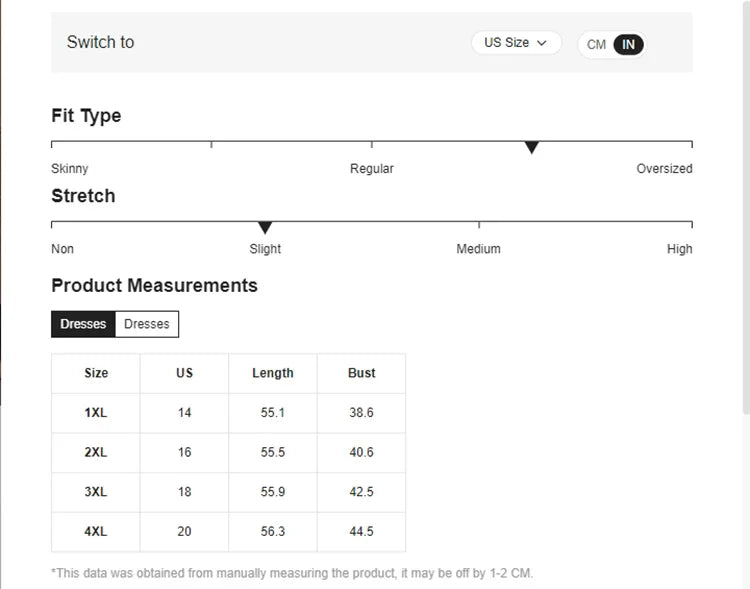Screen dimensions: 750x589
Task: Click the Medium label on Stretch scale
Action: point(478,249)
